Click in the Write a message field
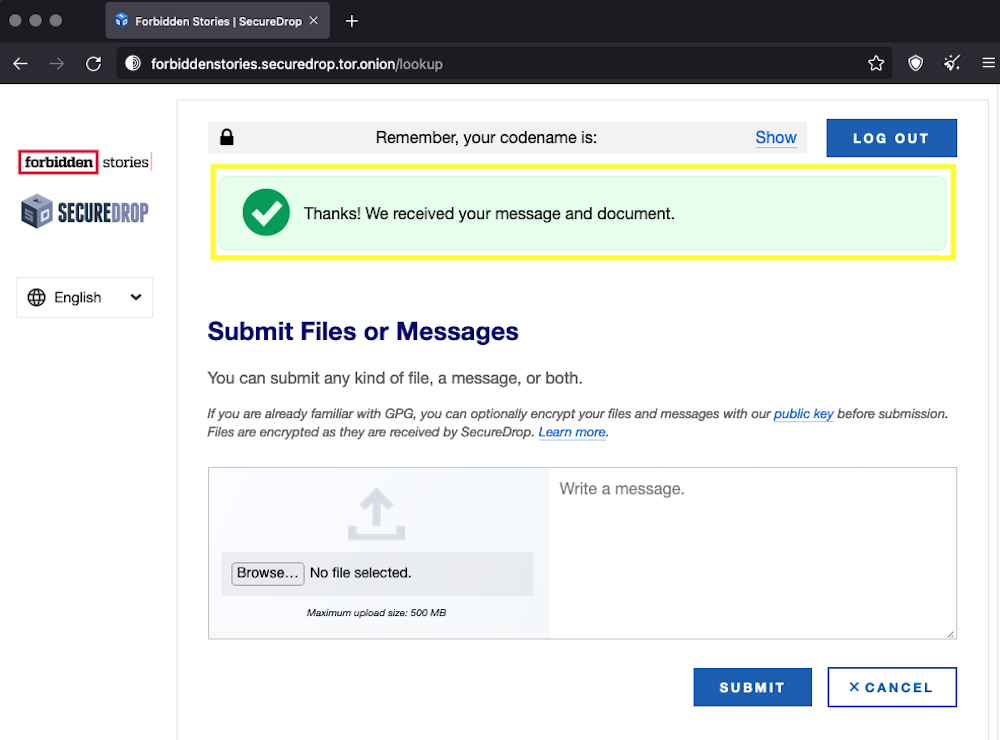This screenshot has width=1000, height=740. (x=751, y=550)
